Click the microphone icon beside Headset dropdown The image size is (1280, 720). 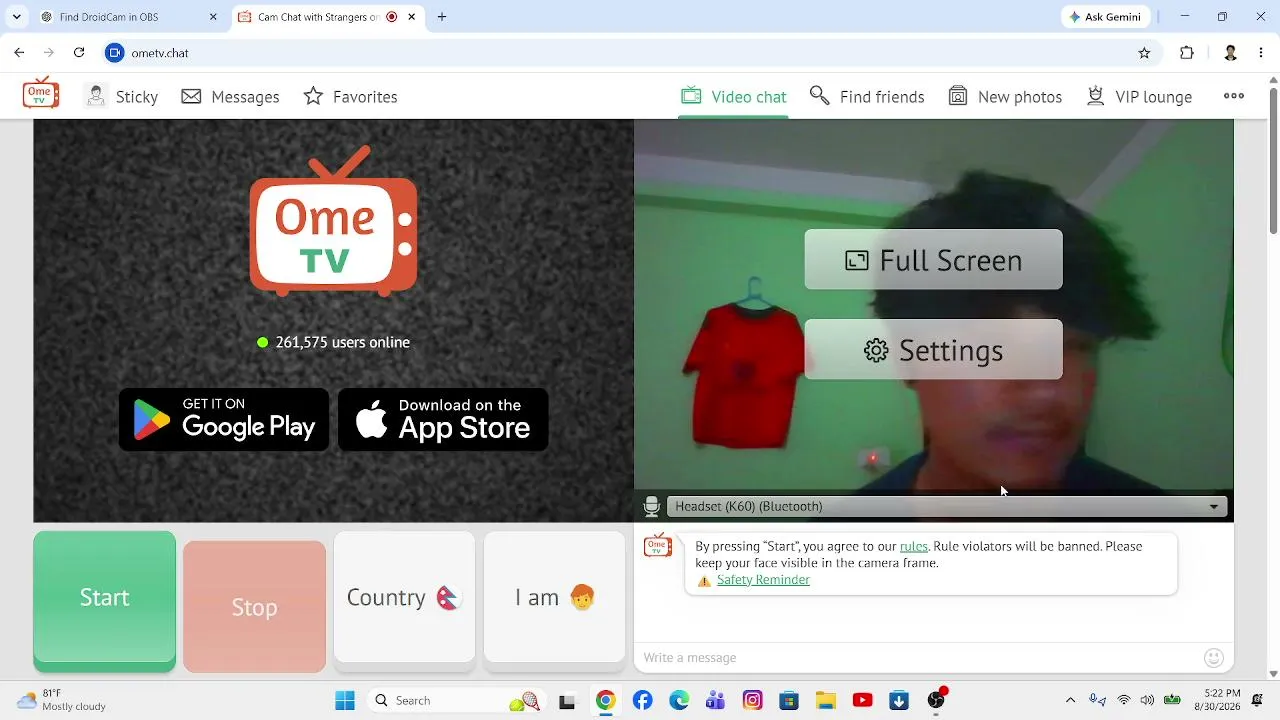(x=652, y=507)
